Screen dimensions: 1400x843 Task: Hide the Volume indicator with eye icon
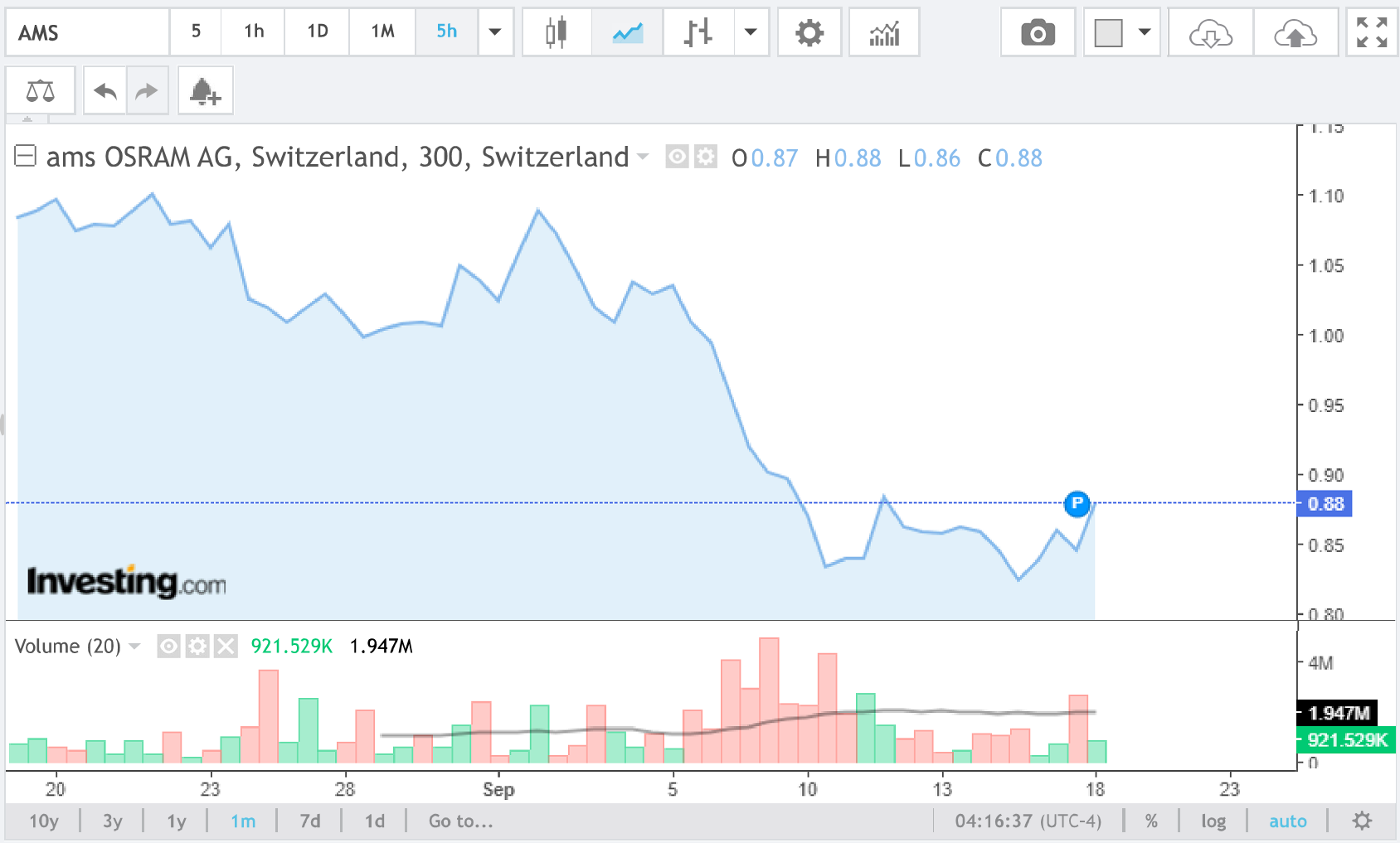tap(168, 646)
